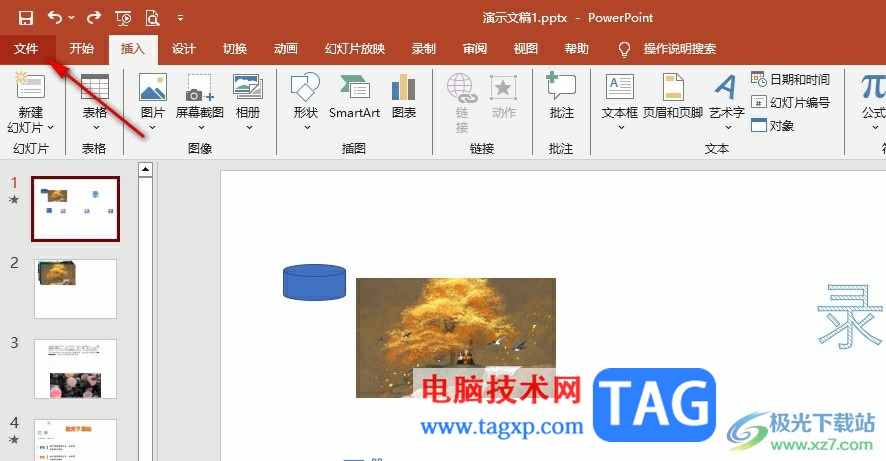This screenshot has width=886, height=461.
Task: Open the 帮助 (Help) tab
Action: pyautogui.click(x=576, y=49)
